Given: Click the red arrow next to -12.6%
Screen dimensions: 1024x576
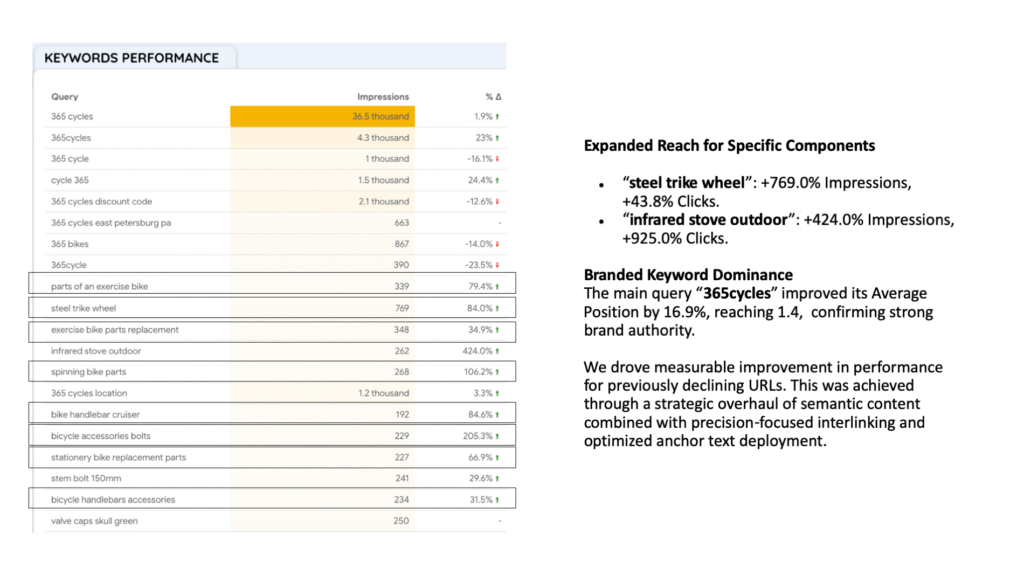Looking at the screenshot, I should (499, 202).
